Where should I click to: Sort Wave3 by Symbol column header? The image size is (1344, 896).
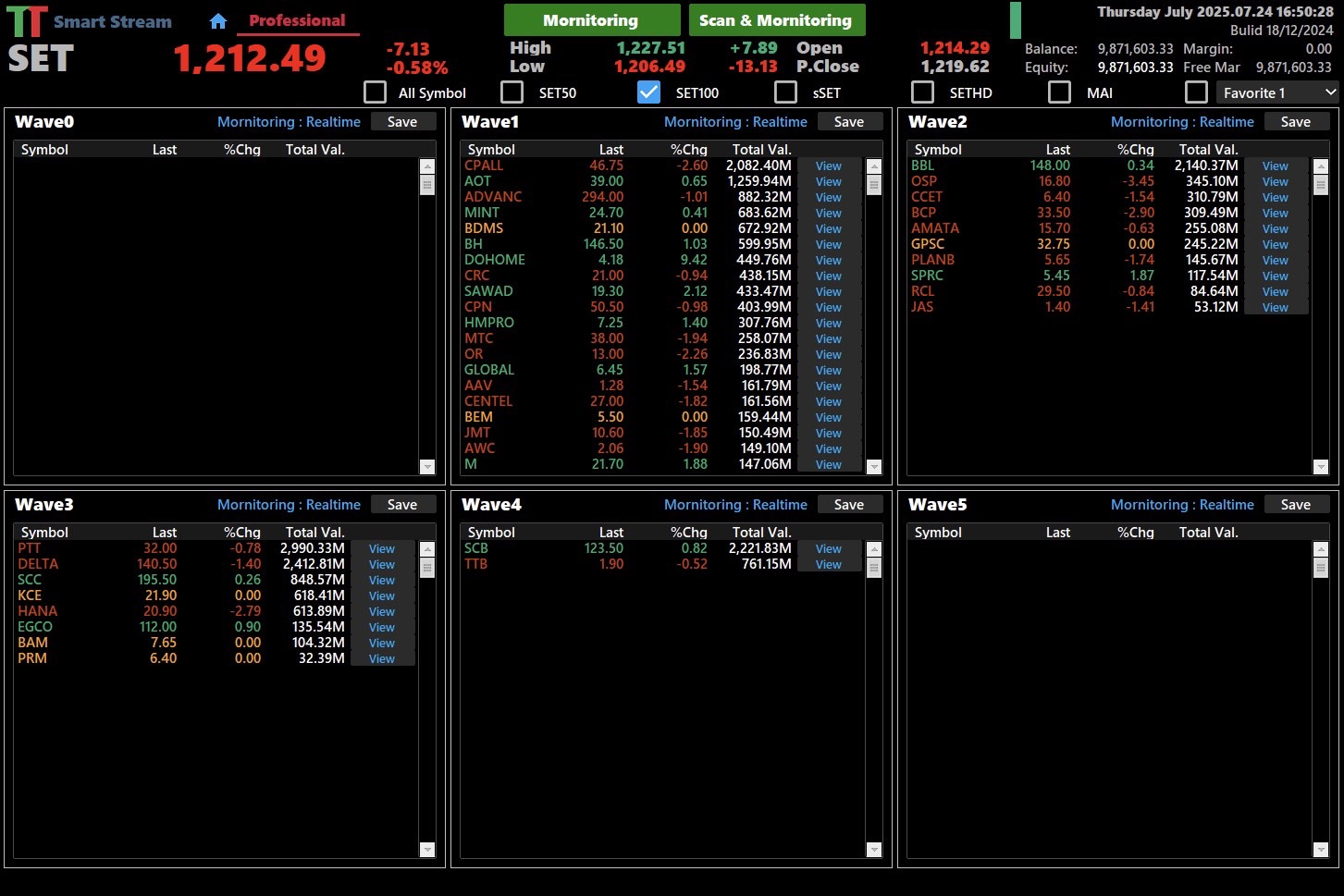pos(44,532)
